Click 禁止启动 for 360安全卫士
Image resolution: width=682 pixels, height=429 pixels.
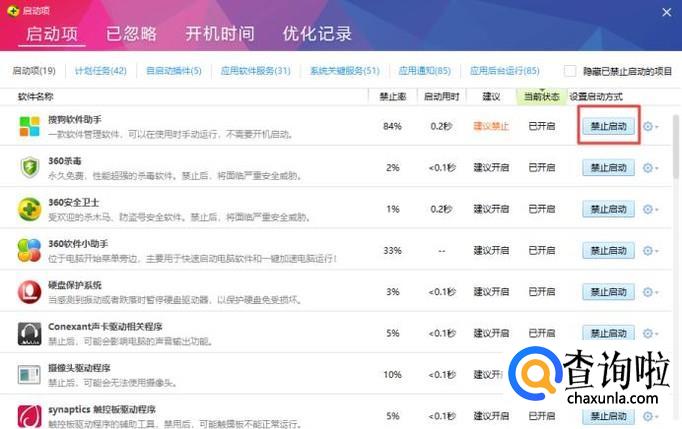click(608, 209)
